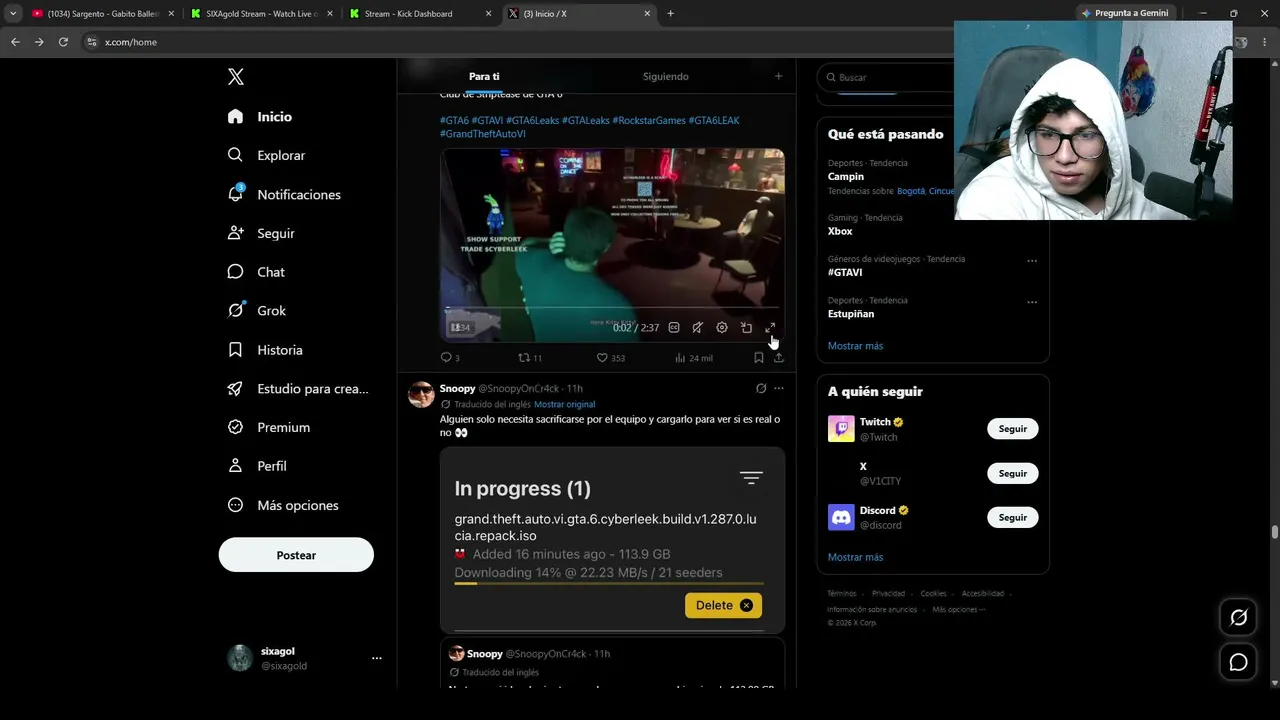Open the Explorar search page
The image size is (1280, 720).
[x=266, y=156]
